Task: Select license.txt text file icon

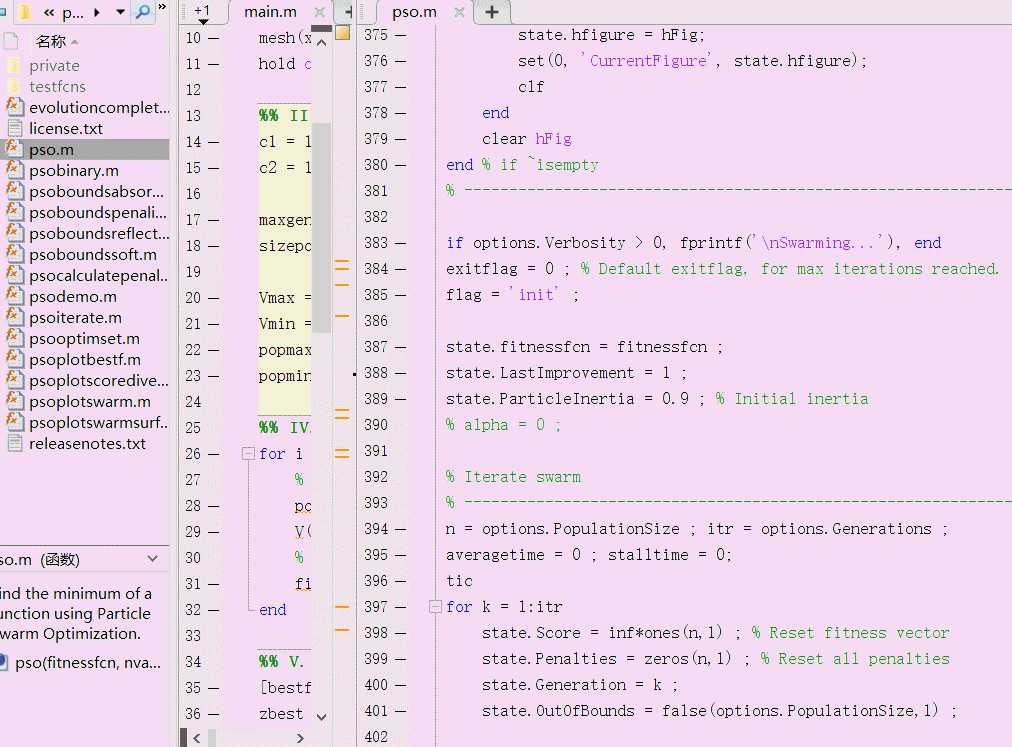Action: point(14,128)
